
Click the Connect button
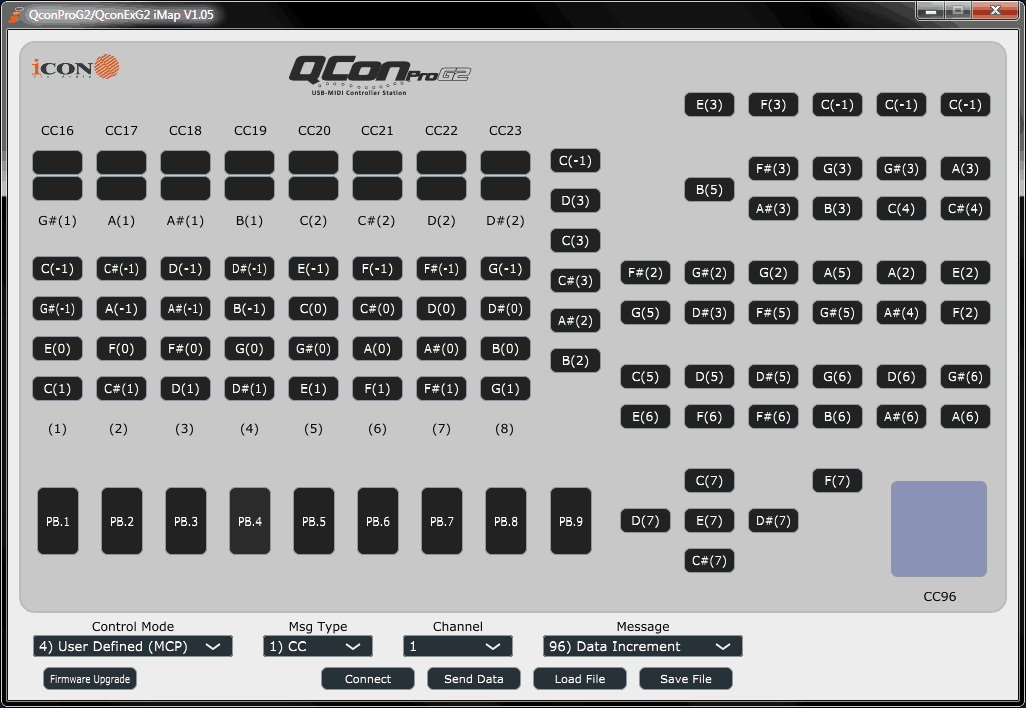pos(367,678)
